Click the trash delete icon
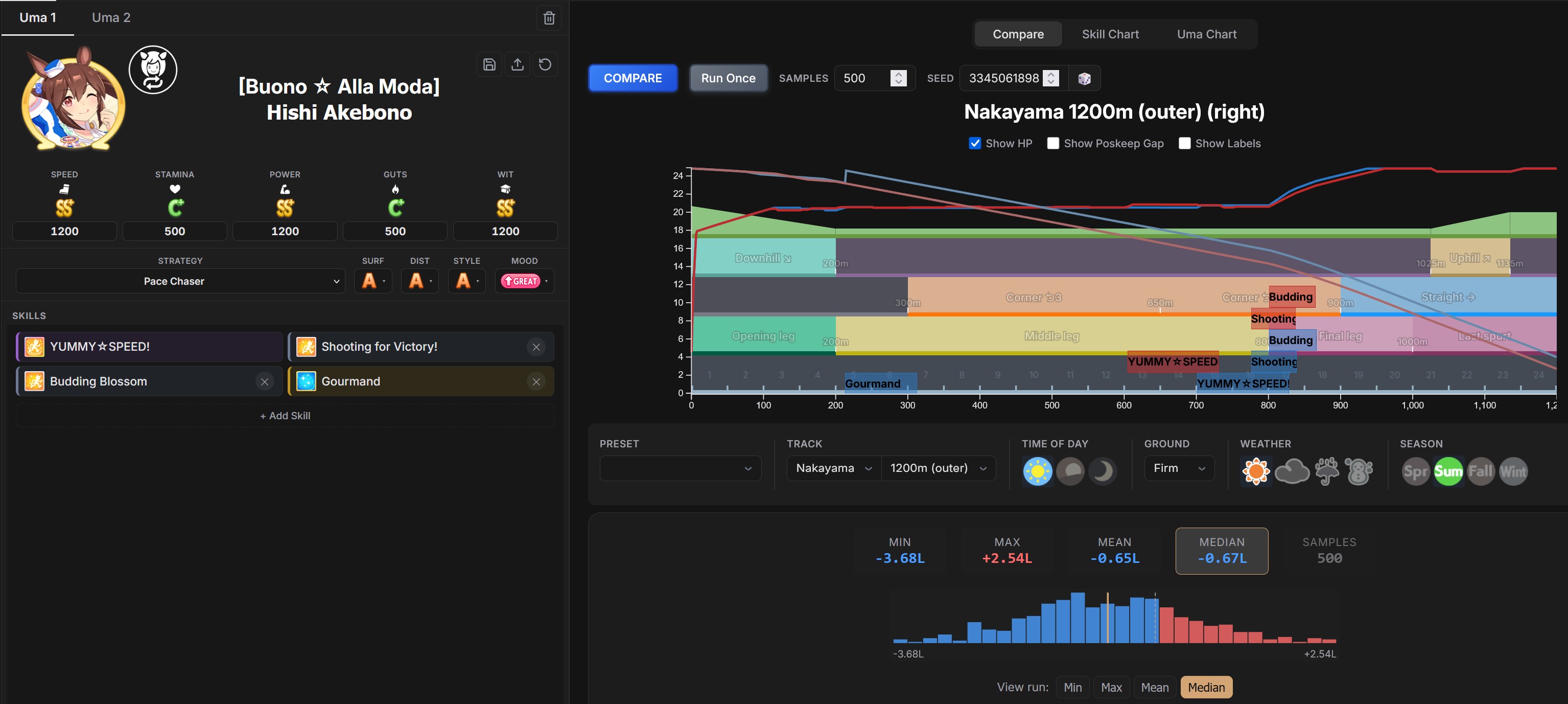The height and width of the screenshot is (704, 1568). click(x=548, y=18)
